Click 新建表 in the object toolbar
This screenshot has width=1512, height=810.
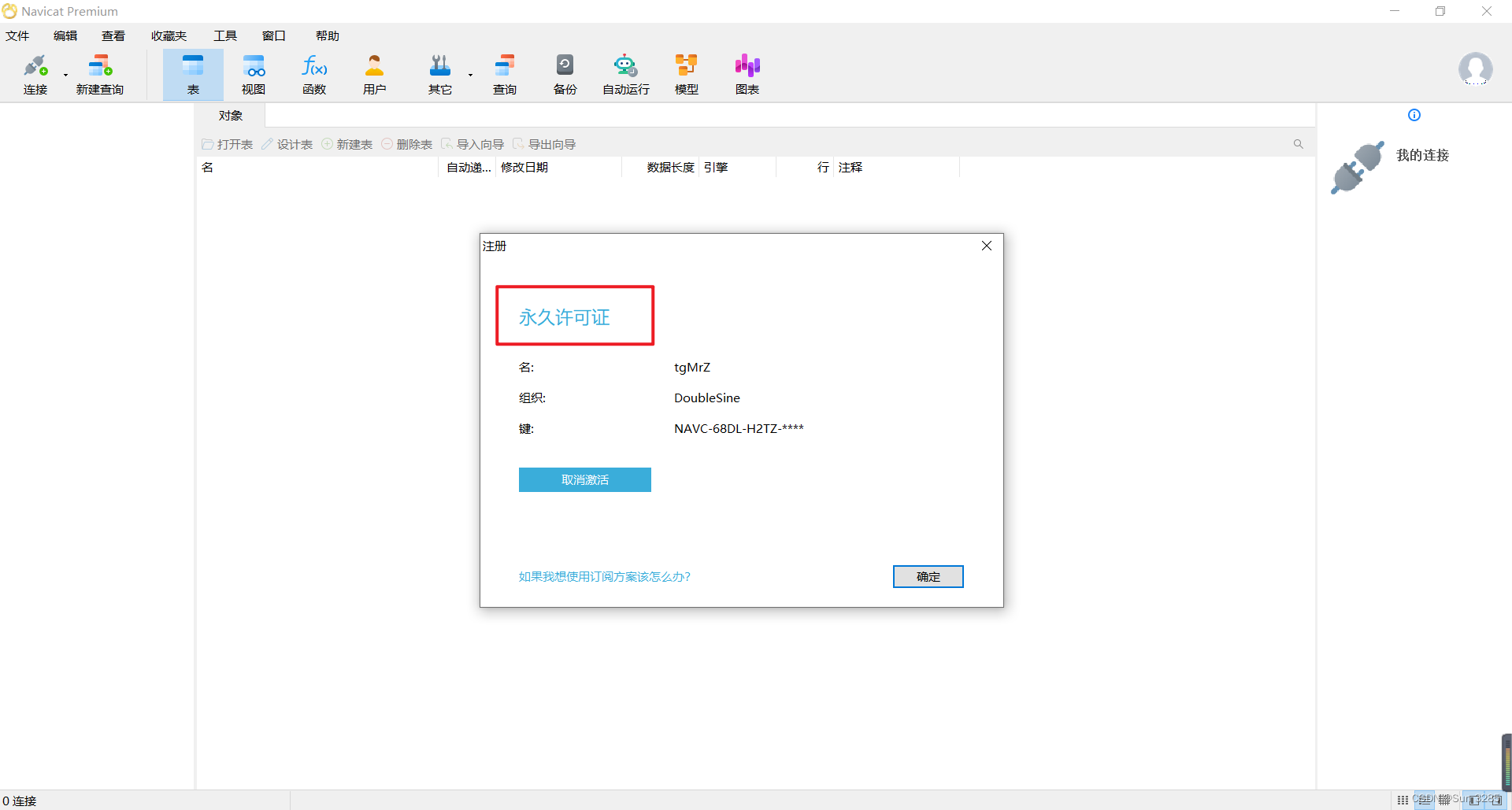[347, 145]
